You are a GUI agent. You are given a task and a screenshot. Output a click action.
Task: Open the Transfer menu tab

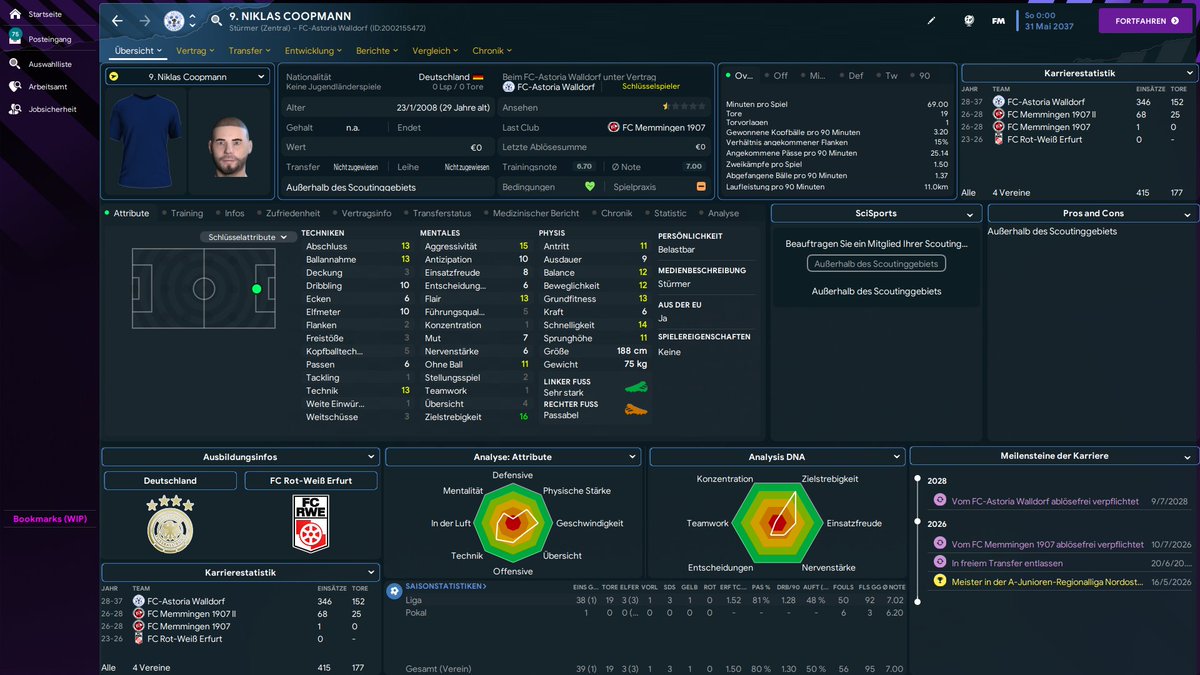[x=250, y=50]
